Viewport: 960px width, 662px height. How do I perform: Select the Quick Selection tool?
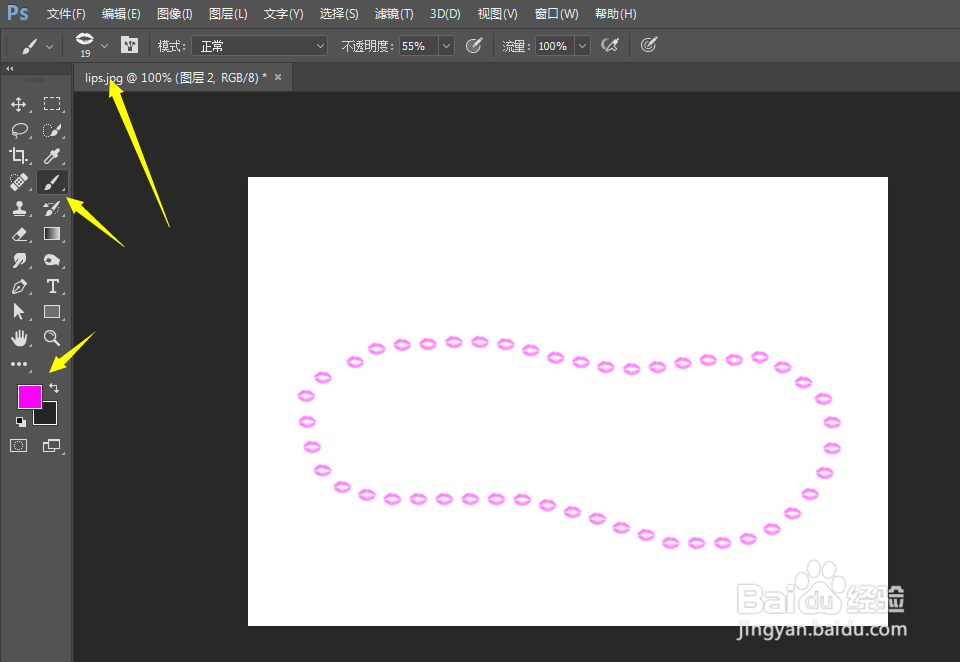tap(52, 130)
